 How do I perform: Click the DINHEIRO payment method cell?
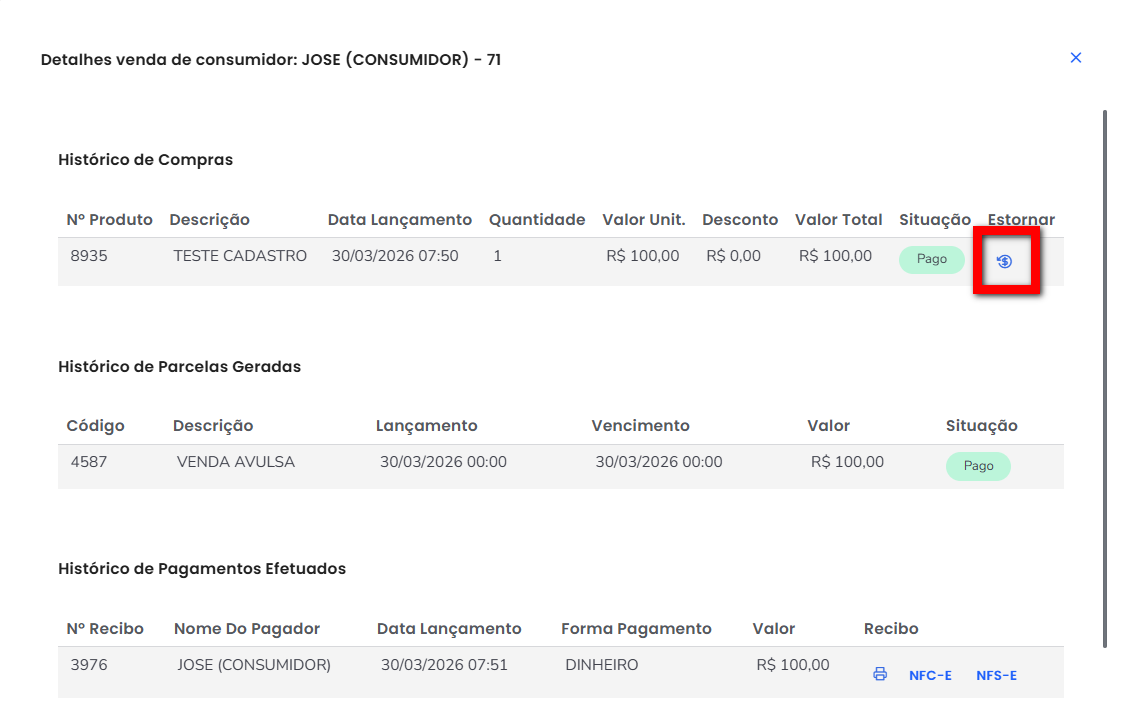(602, 665)
